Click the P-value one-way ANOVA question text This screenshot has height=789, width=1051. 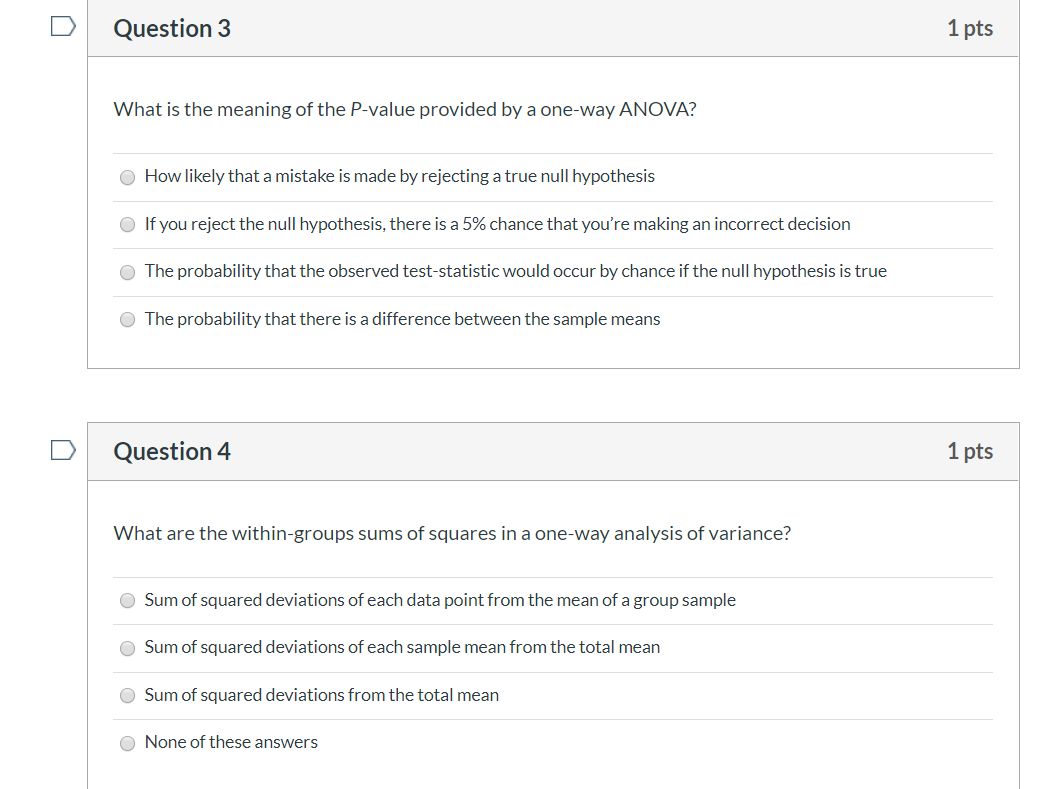tap(405, 109)
